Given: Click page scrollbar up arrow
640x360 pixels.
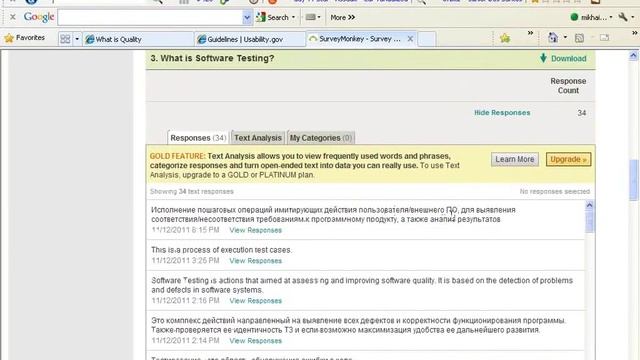Looking at the screenshot, I should [633, 56].
